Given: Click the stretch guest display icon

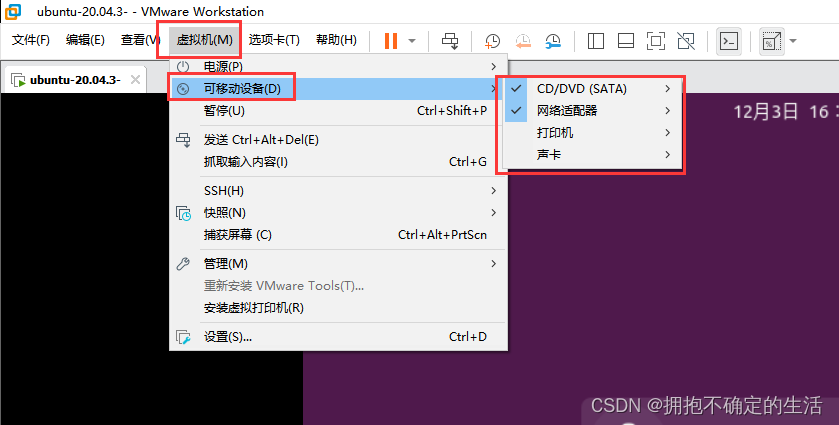Looking at the screenshot, I should (772, 41).
